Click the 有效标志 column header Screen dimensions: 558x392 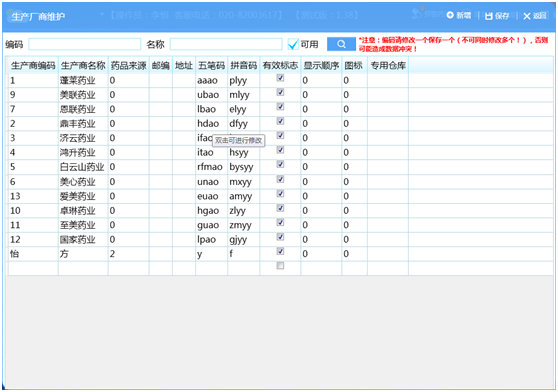(x=280, y=65)
